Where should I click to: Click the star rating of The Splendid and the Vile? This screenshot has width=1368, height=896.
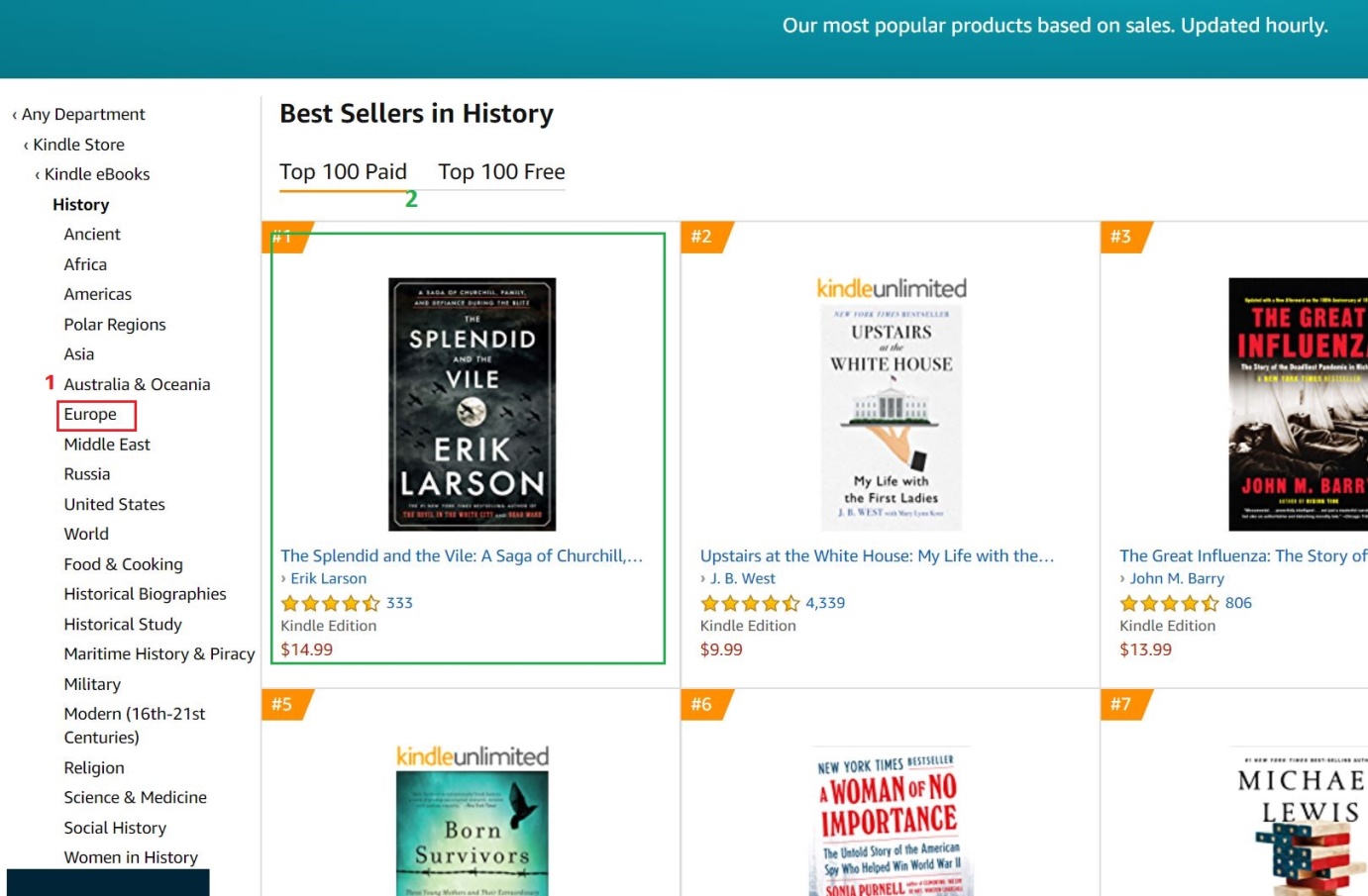point(330,603)
